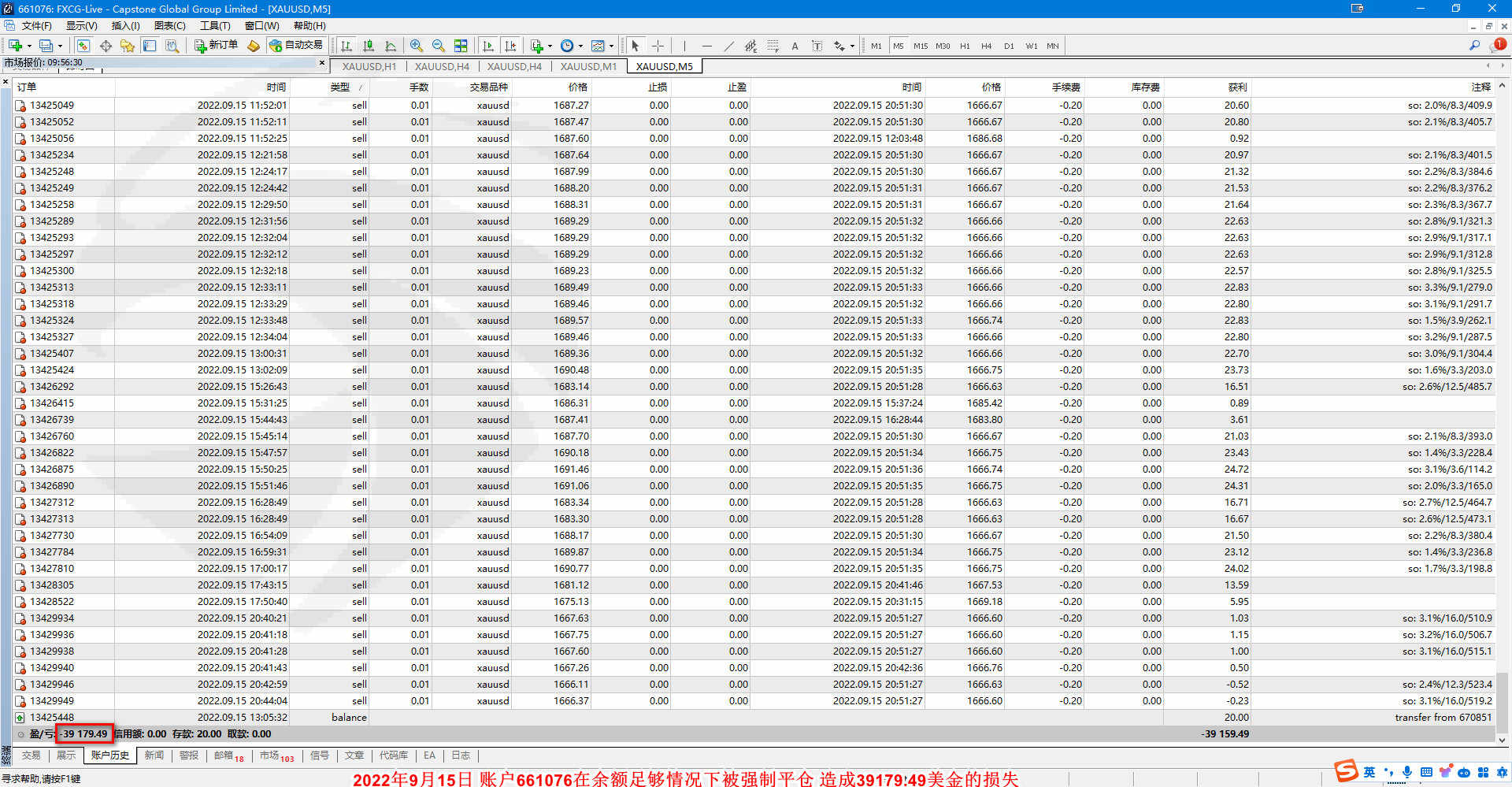The image size is (1512, 787).
Task: Toggle the Terminal window icon
Action: coord(150,46)
